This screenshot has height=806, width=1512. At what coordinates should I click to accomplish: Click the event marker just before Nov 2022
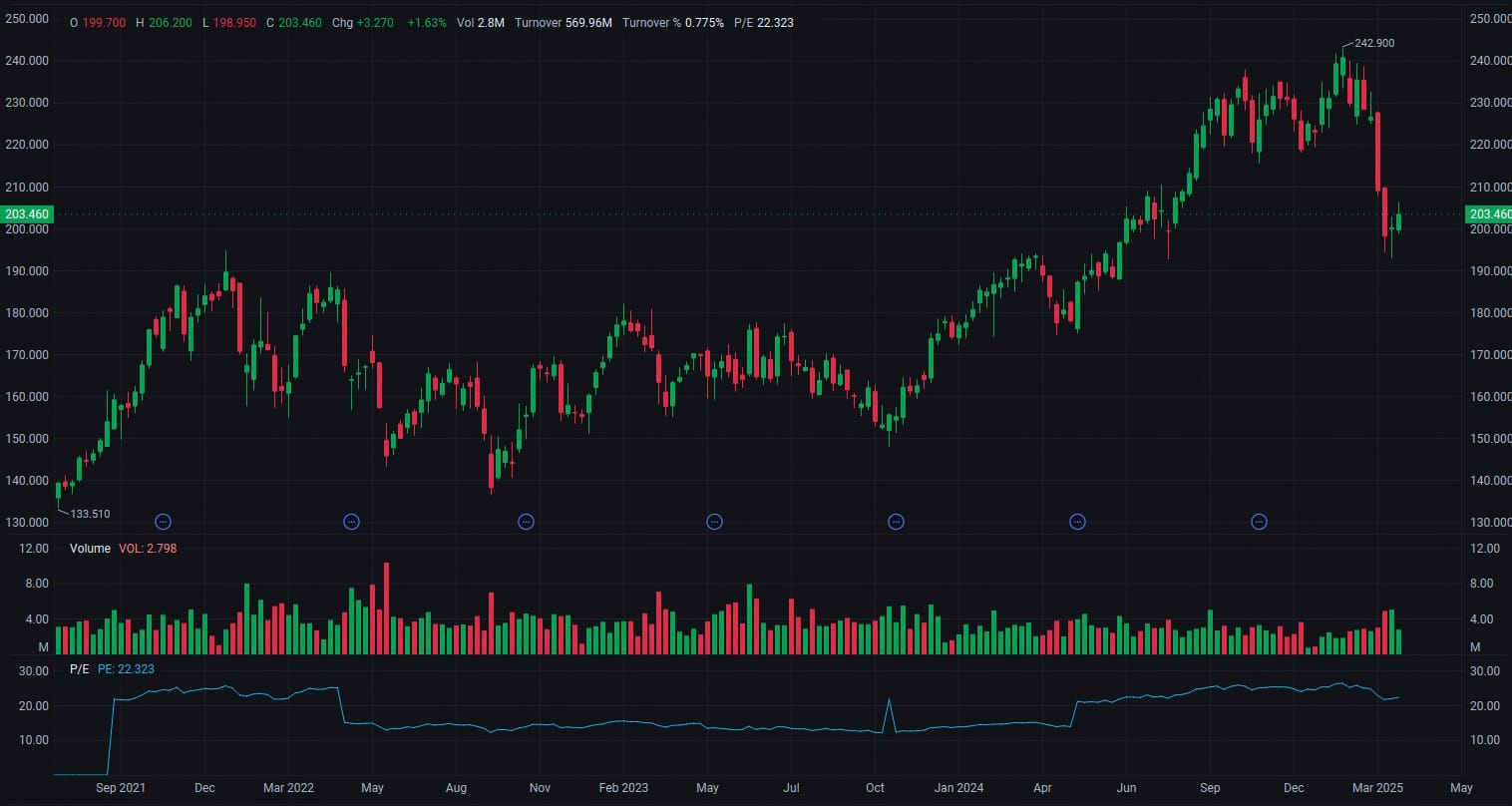point(527,521)
